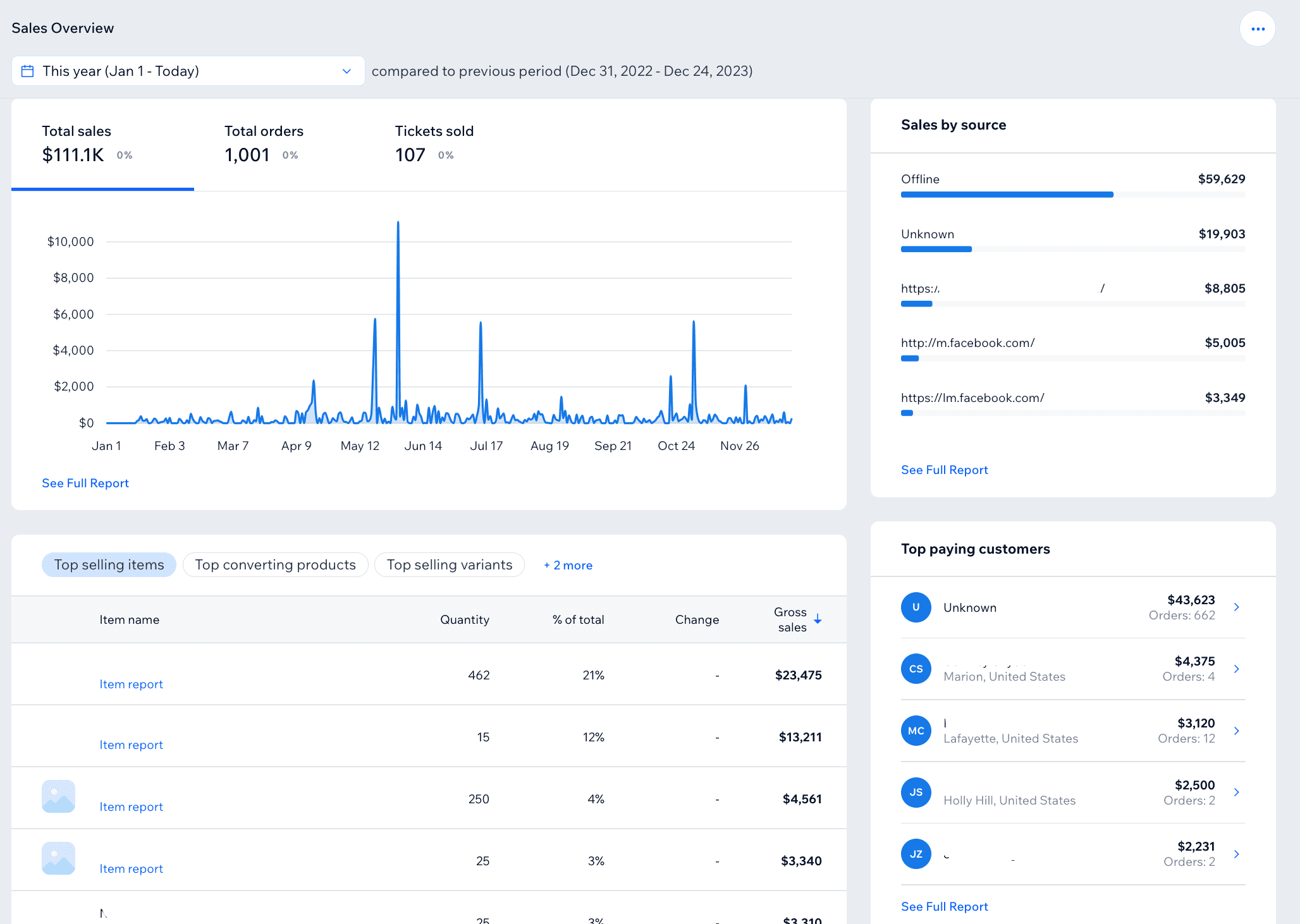Expand the Holly Hill customer chevron
Screen dimensions: 1300x924
tap(1237, 793)
